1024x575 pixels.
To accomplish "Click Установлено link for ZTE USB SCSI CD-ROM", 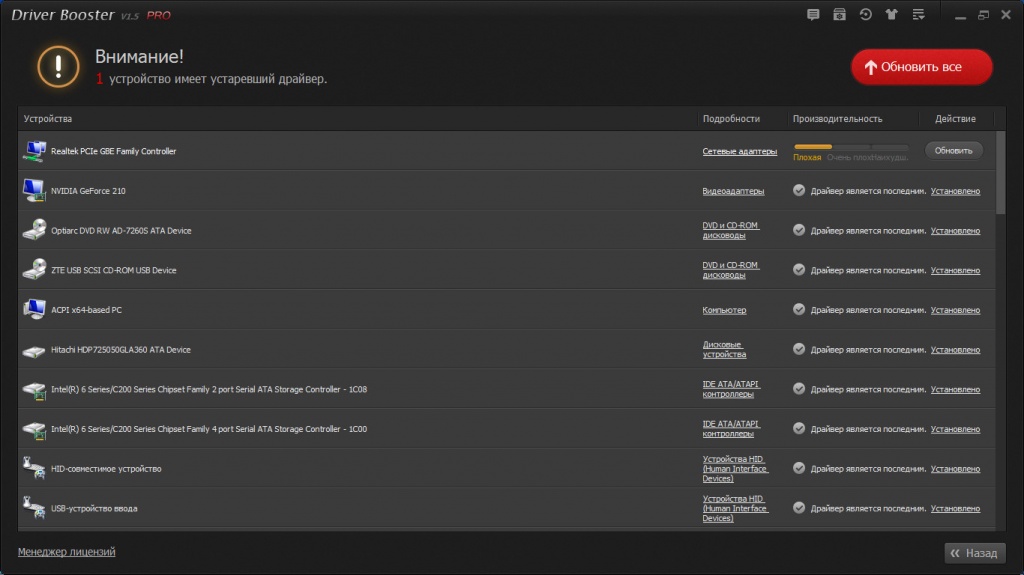I will (955, 270).
